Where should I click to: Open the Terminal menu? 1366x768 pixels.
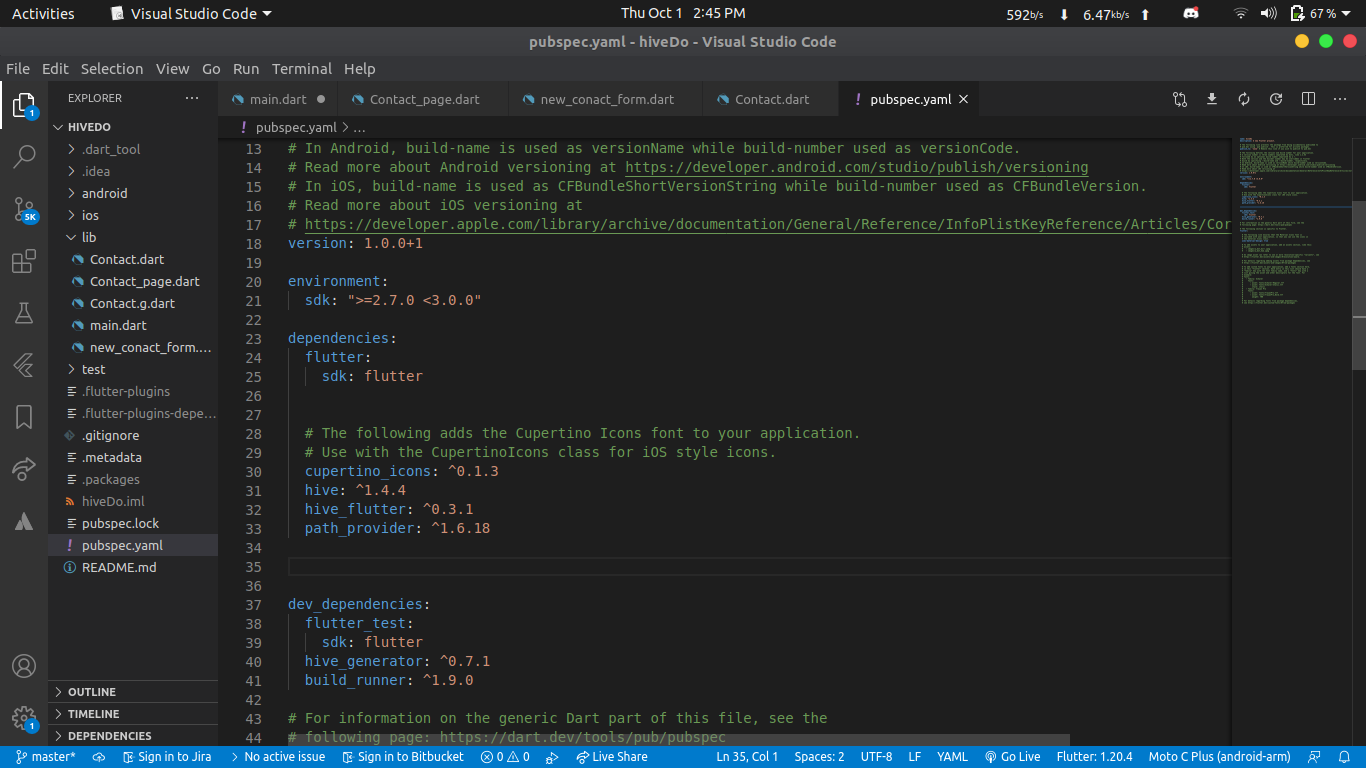tap(302, 69)
